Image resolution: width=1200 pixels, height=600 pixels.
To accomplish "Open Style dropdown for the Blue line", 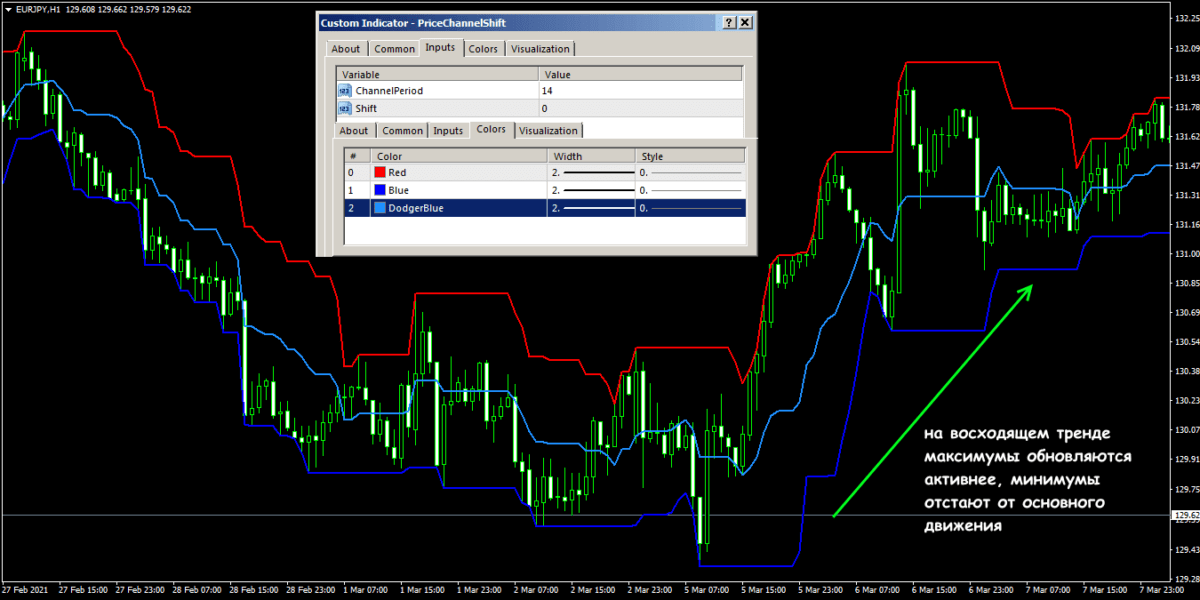I will (690, 190).
